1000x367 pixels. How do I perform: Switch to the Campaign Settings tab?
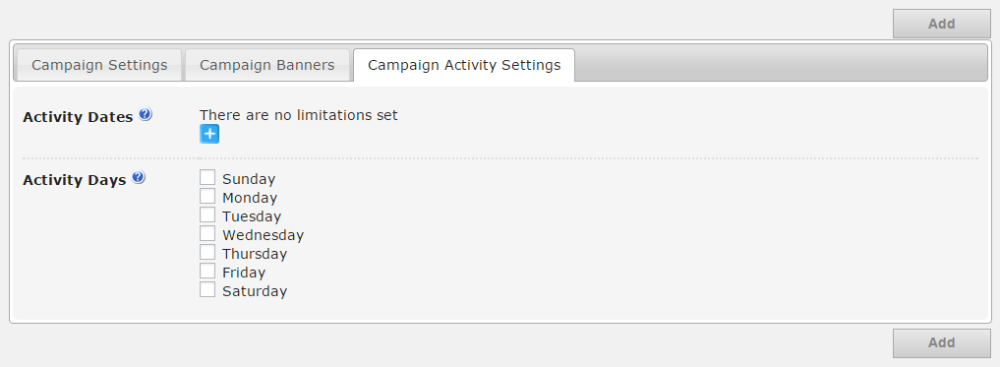click(x=99, y=65)
